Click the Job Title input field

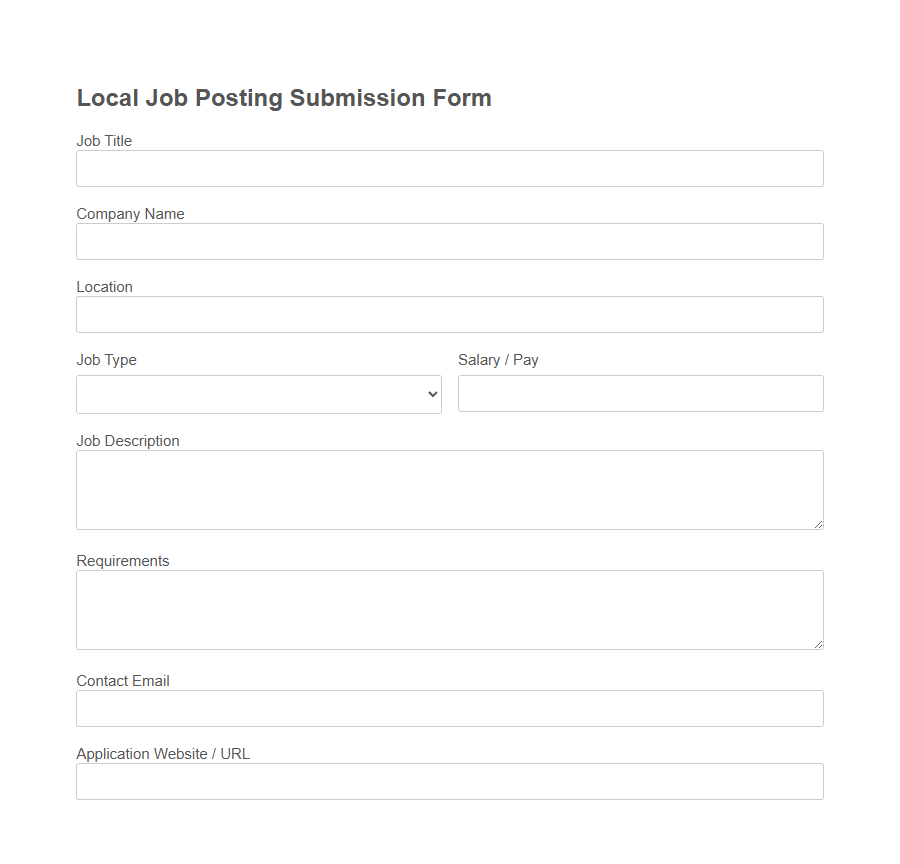[450, 168]
